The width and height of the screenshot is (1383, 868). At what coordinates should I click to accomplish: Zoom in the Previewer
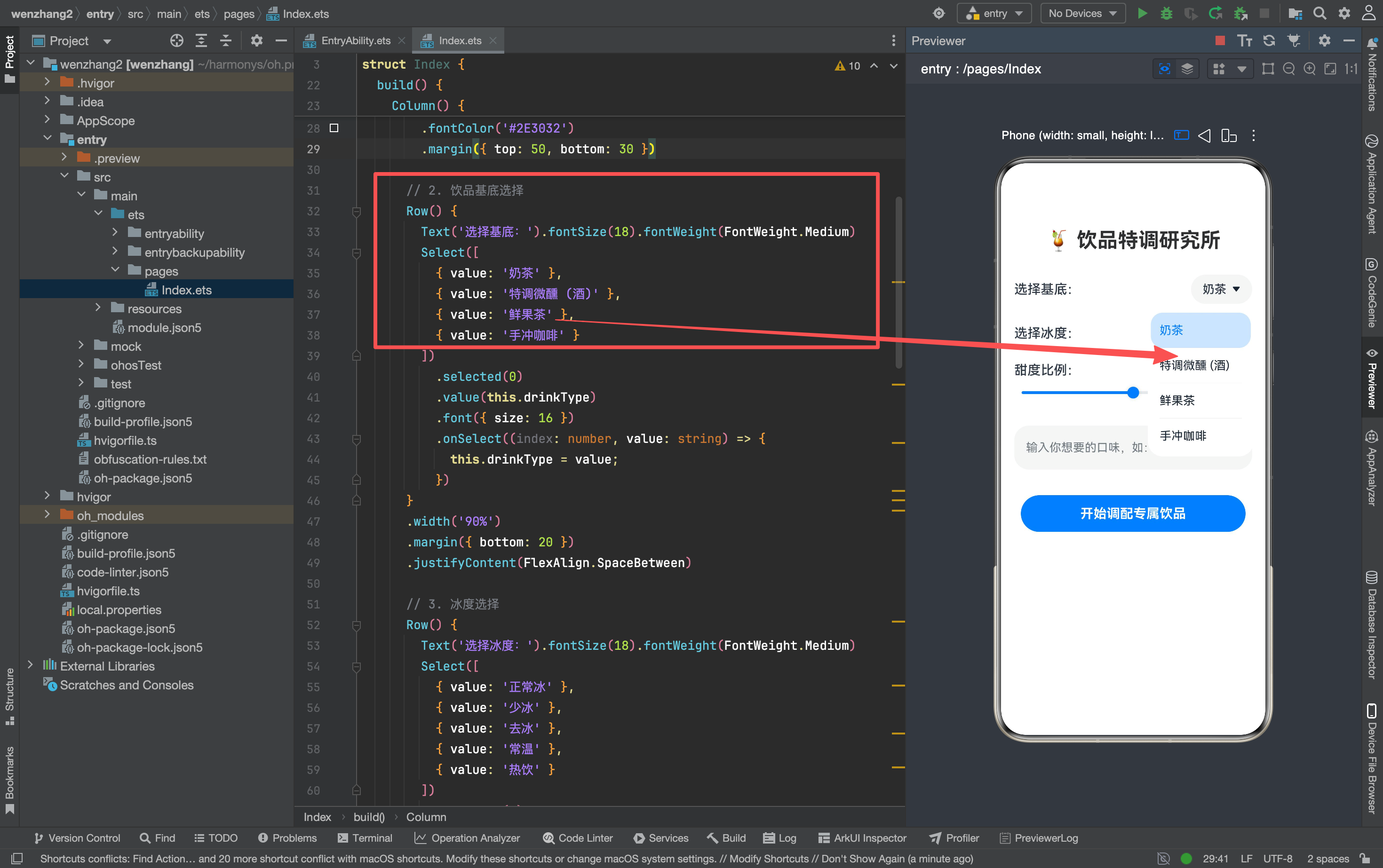click(x=1309, y=69)
